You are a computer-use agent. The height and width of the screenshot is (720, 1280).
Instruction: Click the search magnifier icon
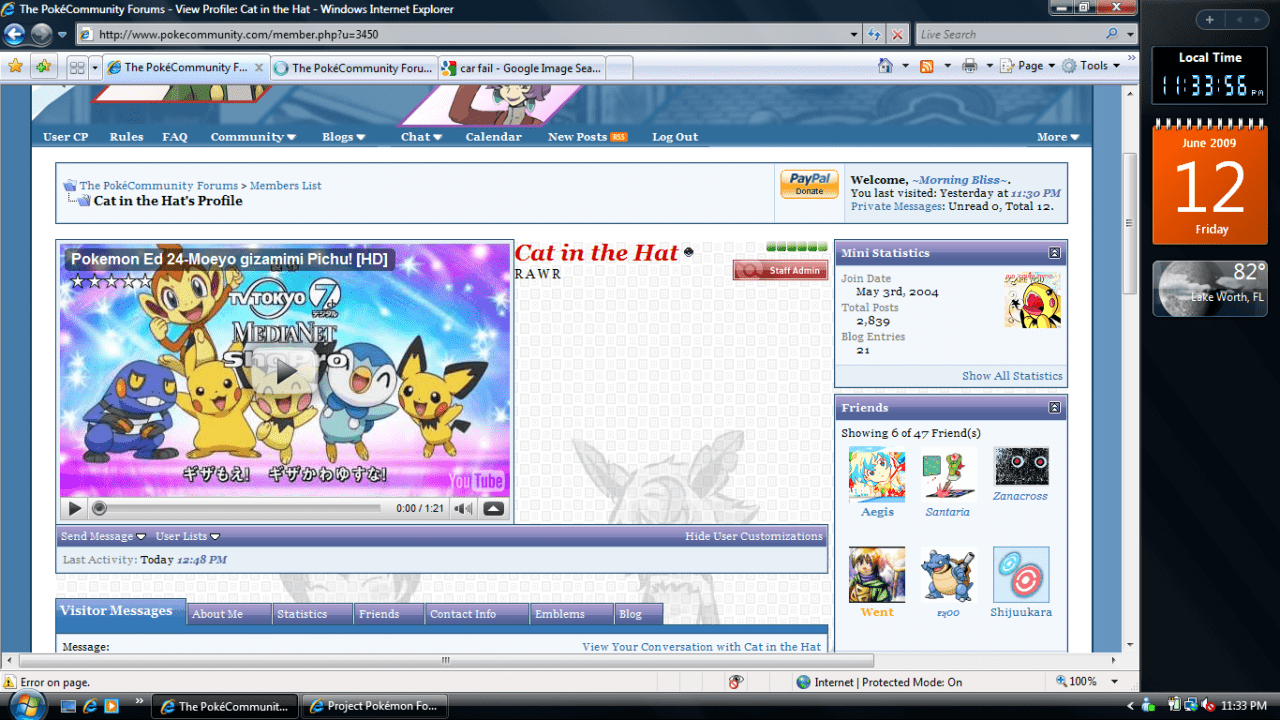click(x=1113, y=34)
